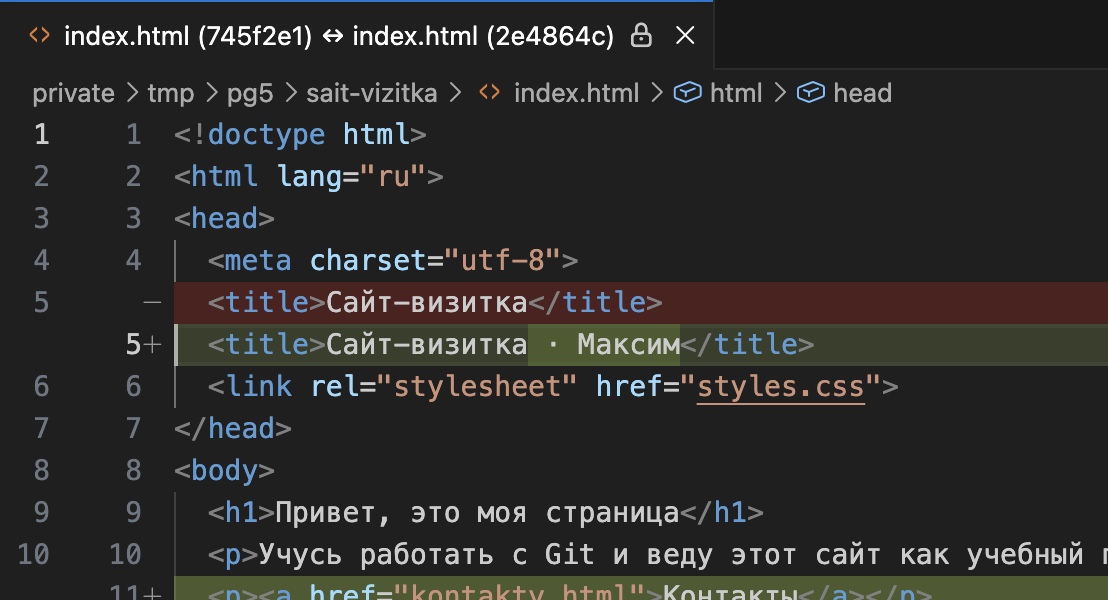Click the minus marker on removed title line
1108x600 pixels.
152,302
